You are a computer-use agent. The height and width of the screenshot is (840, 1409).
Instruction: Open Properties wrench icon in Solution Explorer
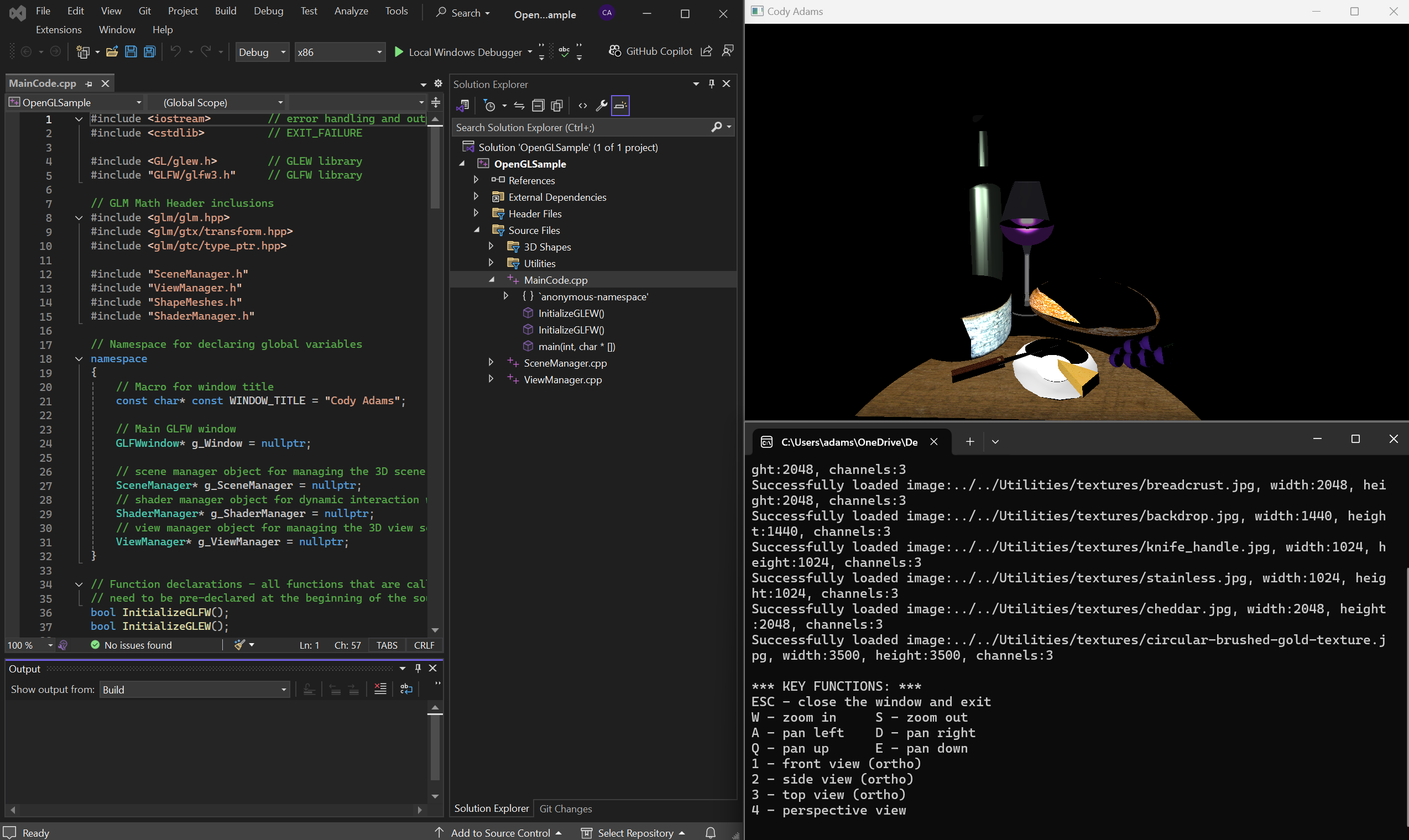point(602,106)
